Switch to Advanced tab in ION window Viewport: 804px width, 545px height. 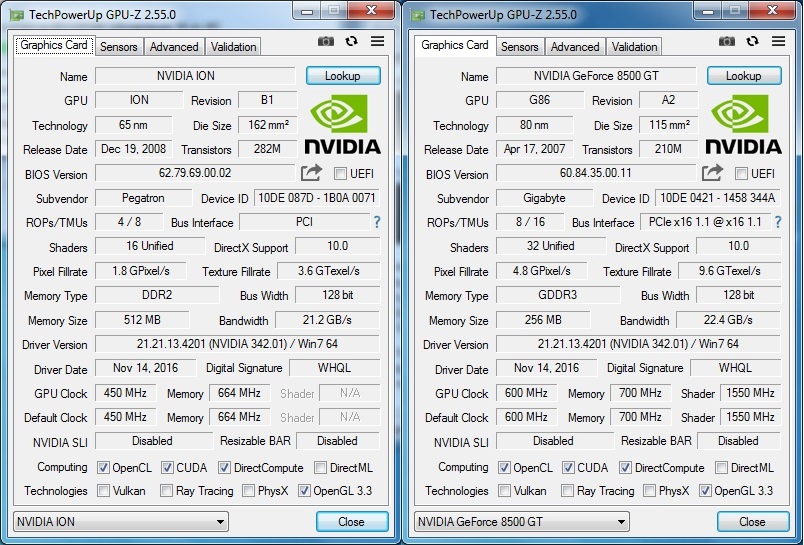click(x=174, y=47)
